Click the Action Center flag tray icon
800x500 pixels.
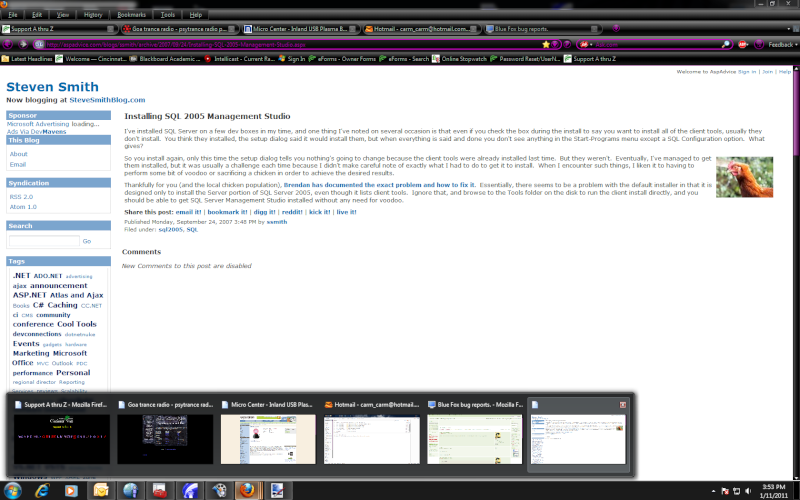[x=725, y=491]
